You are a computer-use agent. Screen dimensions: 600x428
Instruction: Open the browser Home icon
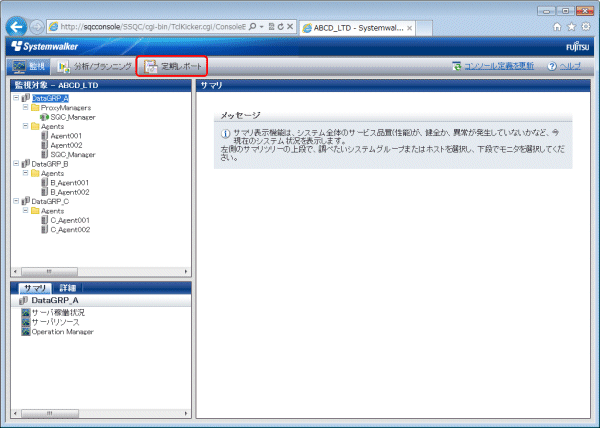coord(557,27)
